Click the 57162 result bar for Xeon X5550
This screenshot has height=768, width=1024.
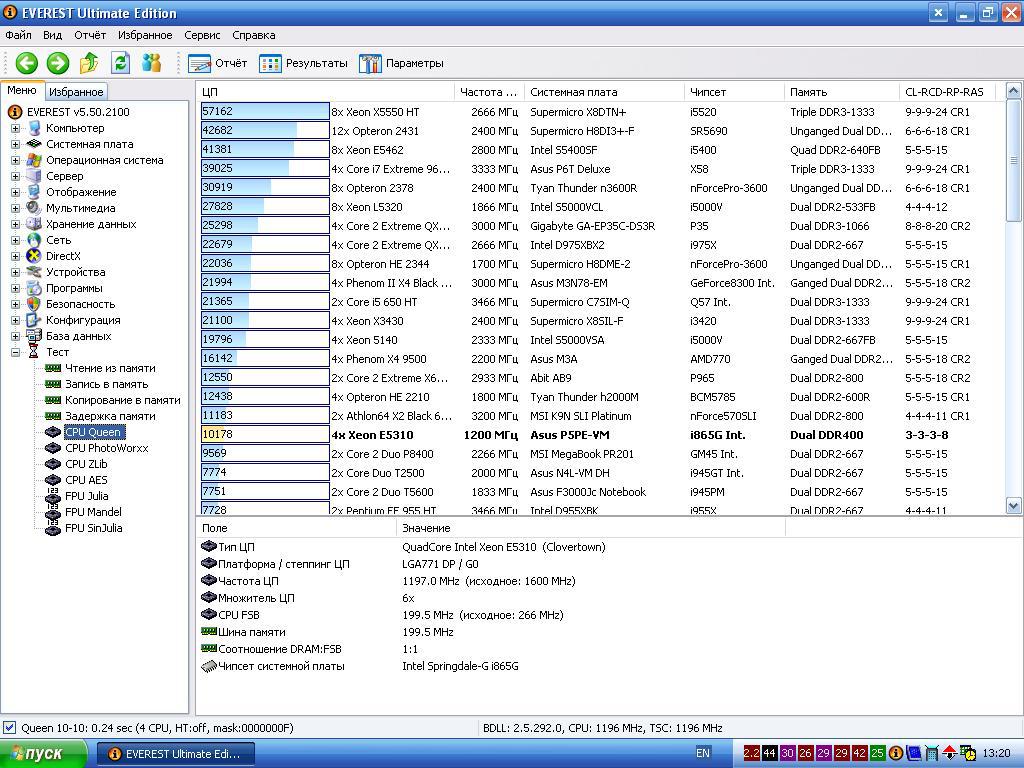[265, 112]
